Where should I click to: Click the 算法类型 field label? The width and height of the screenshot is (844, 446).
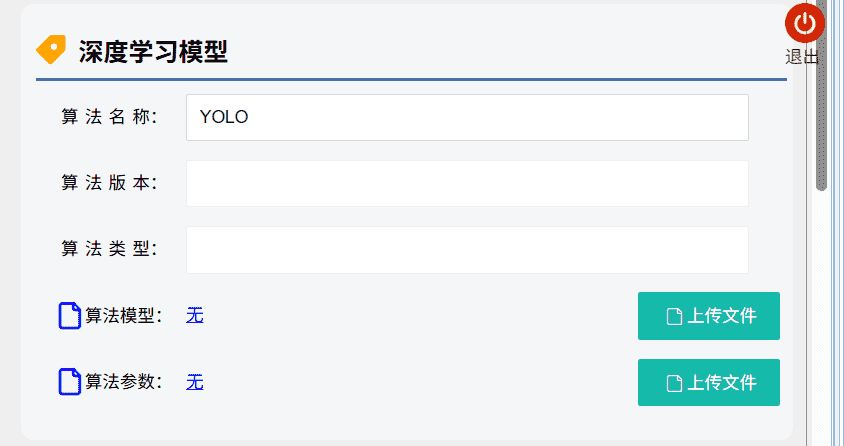110,249
